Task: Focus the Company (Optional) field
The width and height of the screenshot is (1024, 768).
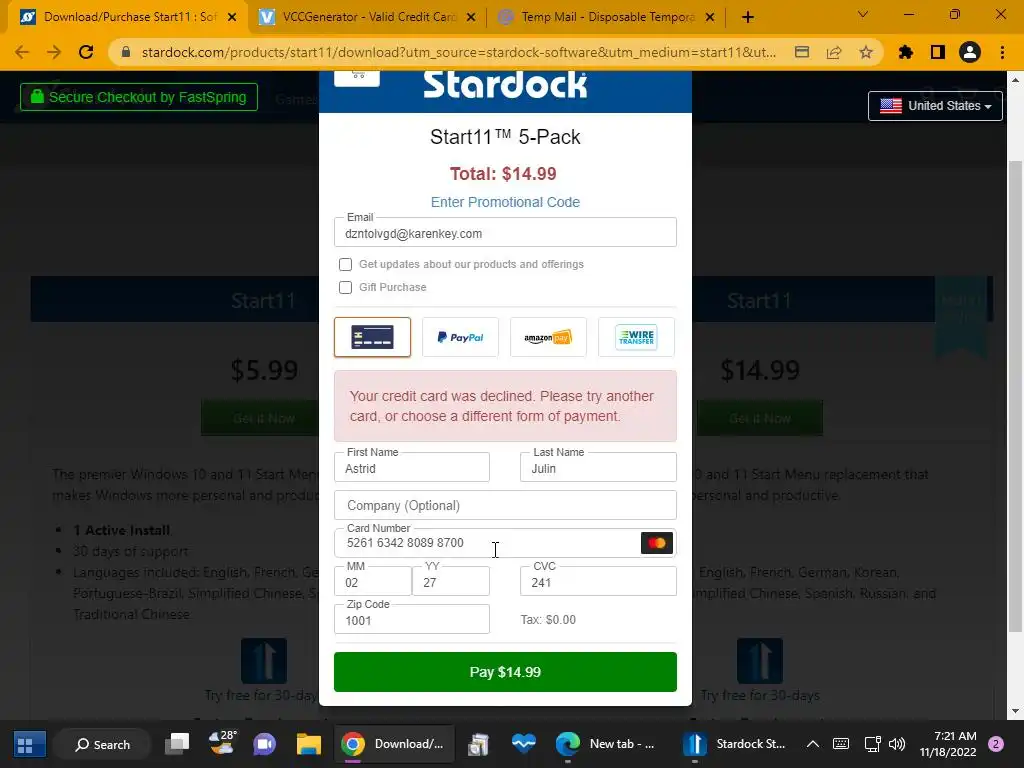Action: 505,505
